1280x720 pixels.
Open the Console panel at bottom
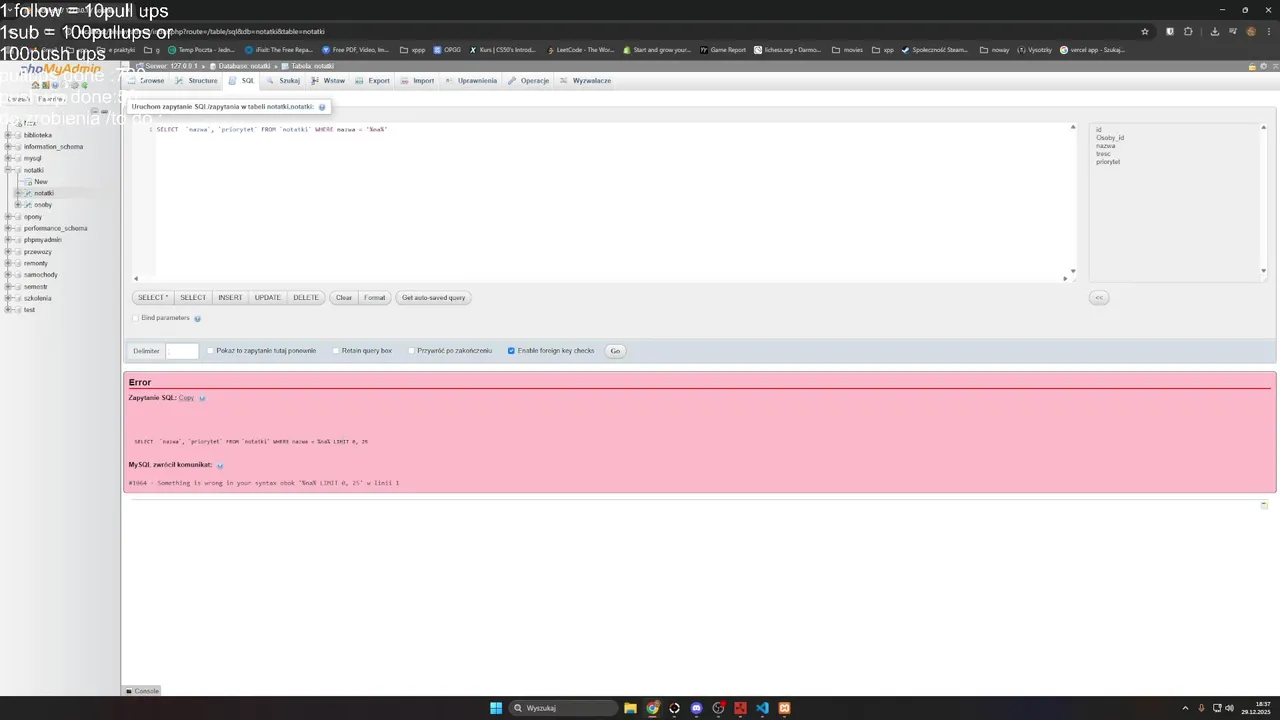pyautogui.click(x=142, y=691)
